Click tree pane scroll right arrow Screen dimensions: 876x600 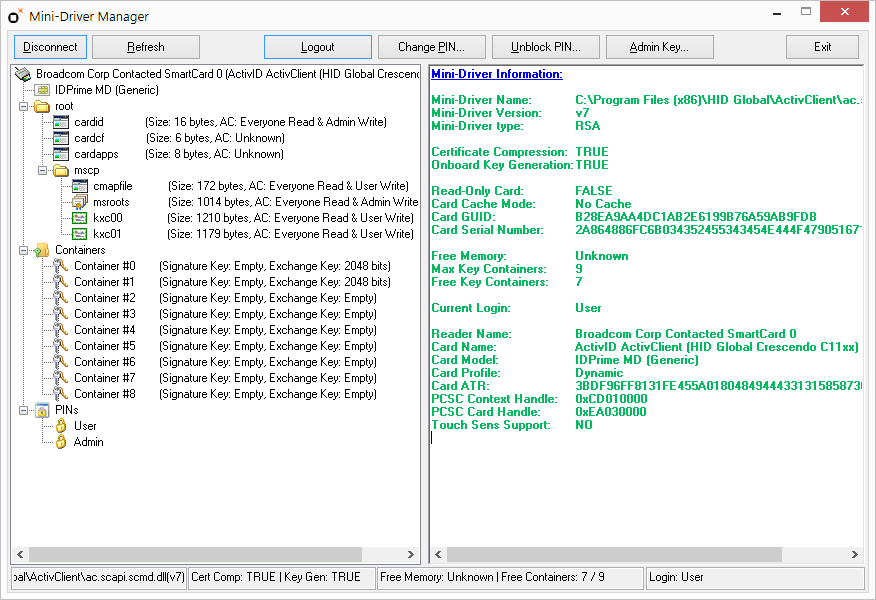pos(411,554)
